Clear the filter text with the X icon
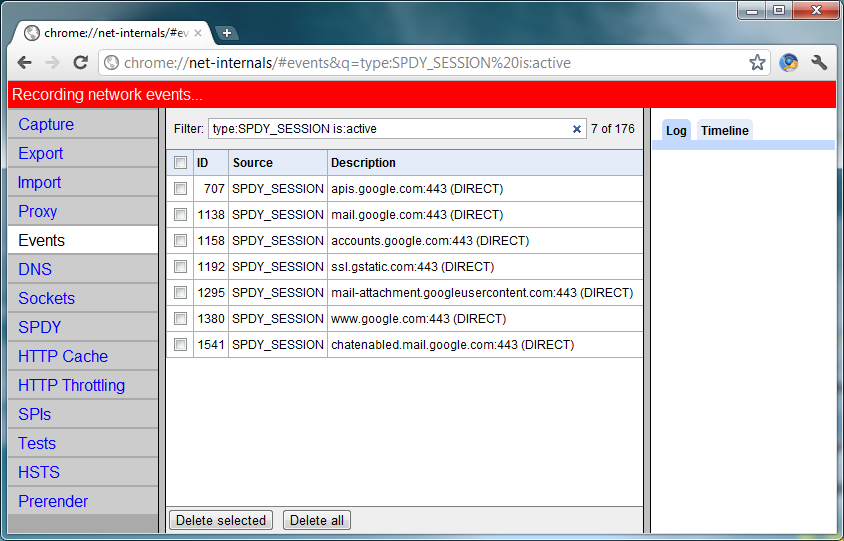The image size is (844, 541). pyautogui.click(x=576, y=129)
